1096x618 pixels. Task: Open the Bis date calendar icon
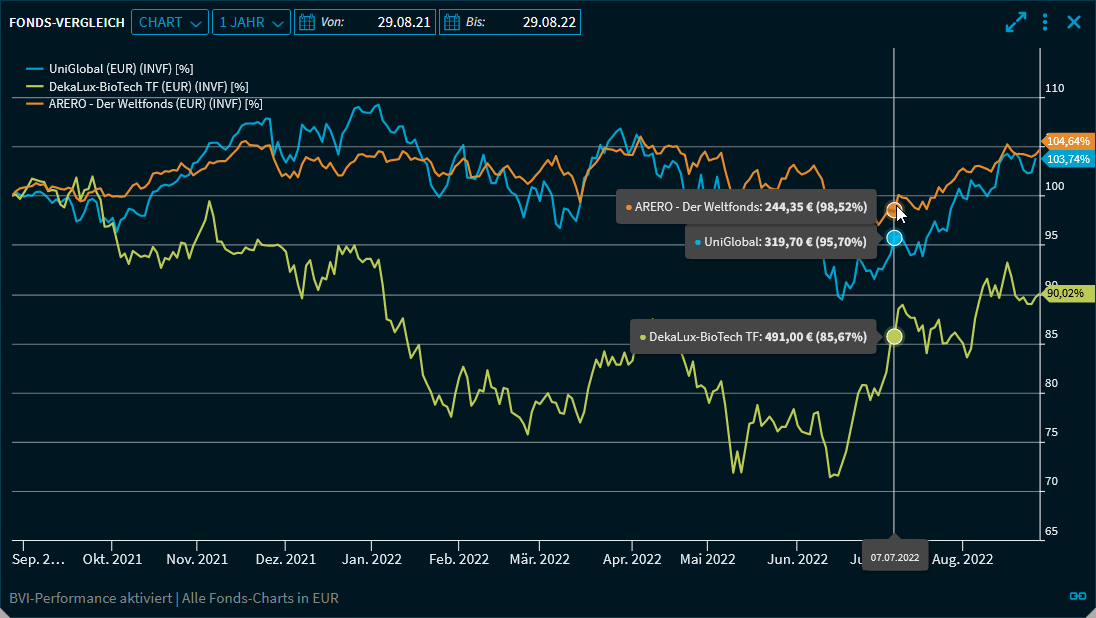[x=452, y=22]
